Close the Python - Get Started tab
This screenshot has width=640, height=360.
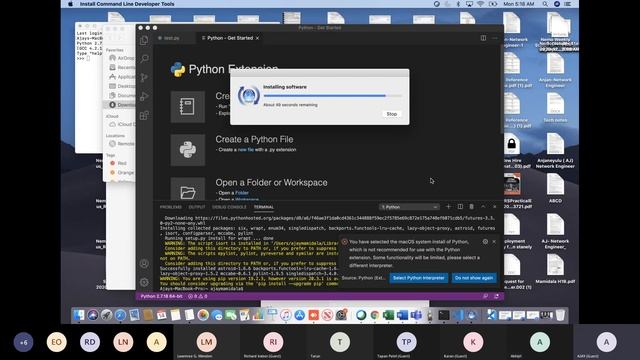258,38
